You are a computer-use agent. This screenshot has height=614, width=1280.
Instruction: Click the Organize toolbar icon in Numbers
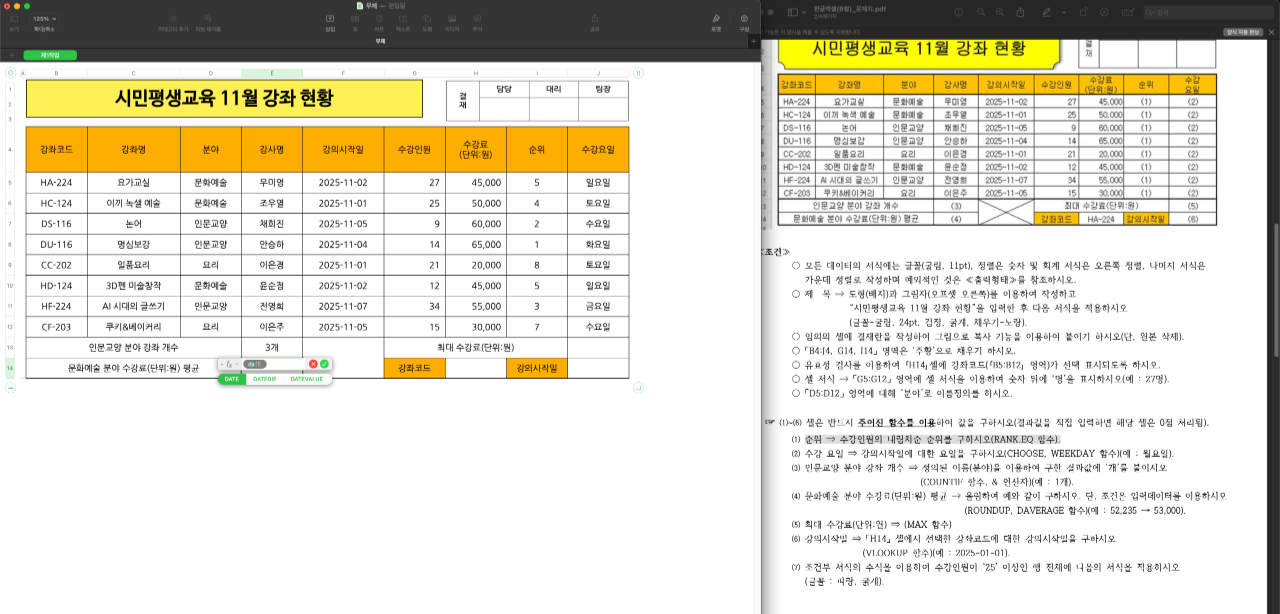click(x=743, y=19)
